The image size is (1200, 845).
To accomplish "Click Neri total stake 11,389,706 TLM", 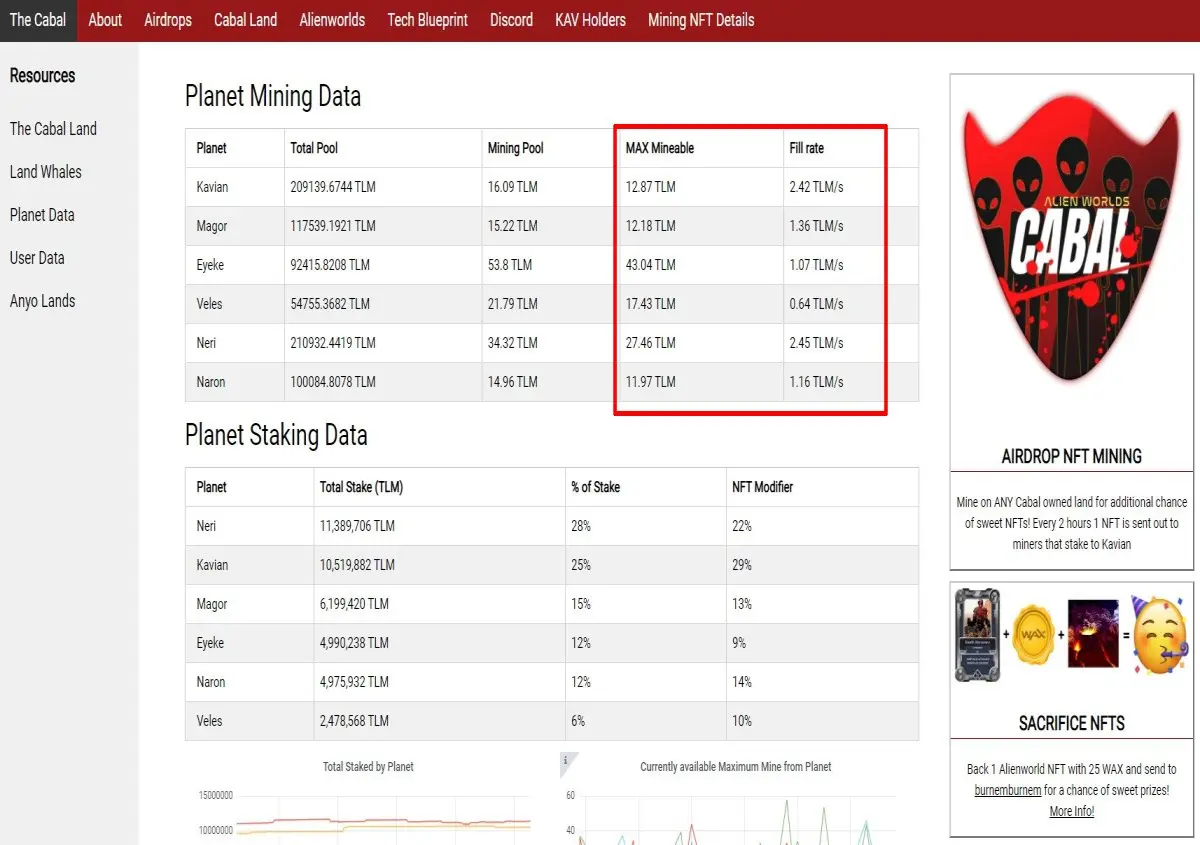I will (357, 526).
